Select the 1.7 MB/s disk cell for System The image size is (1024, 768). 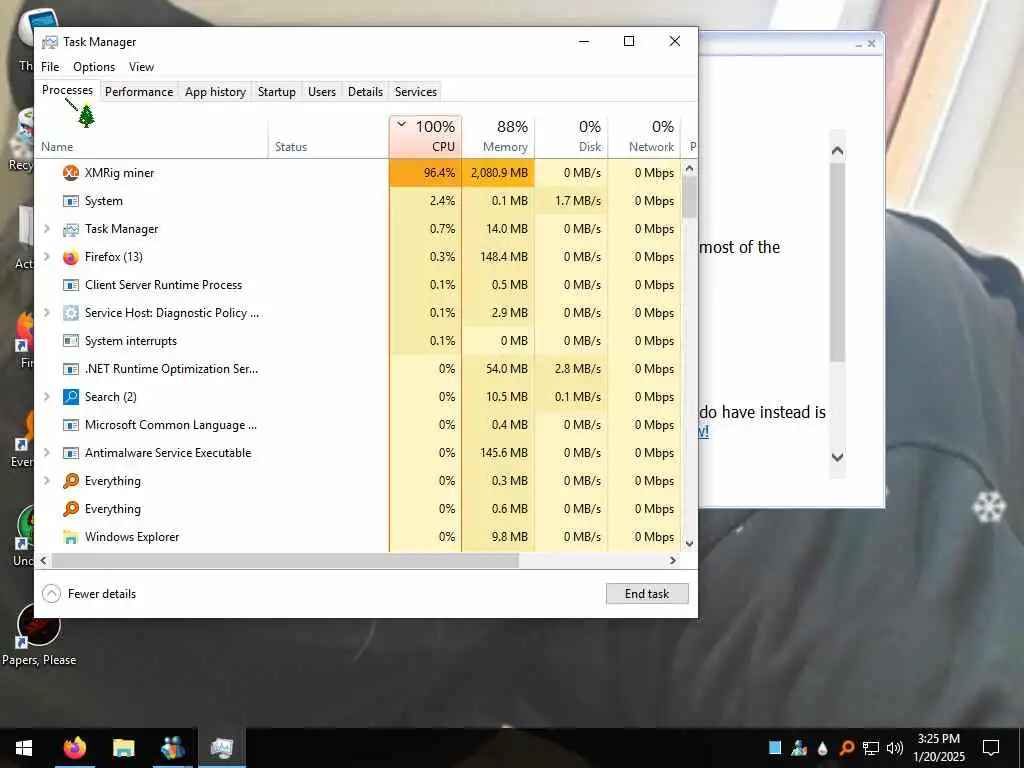click(x=571, y=201)
